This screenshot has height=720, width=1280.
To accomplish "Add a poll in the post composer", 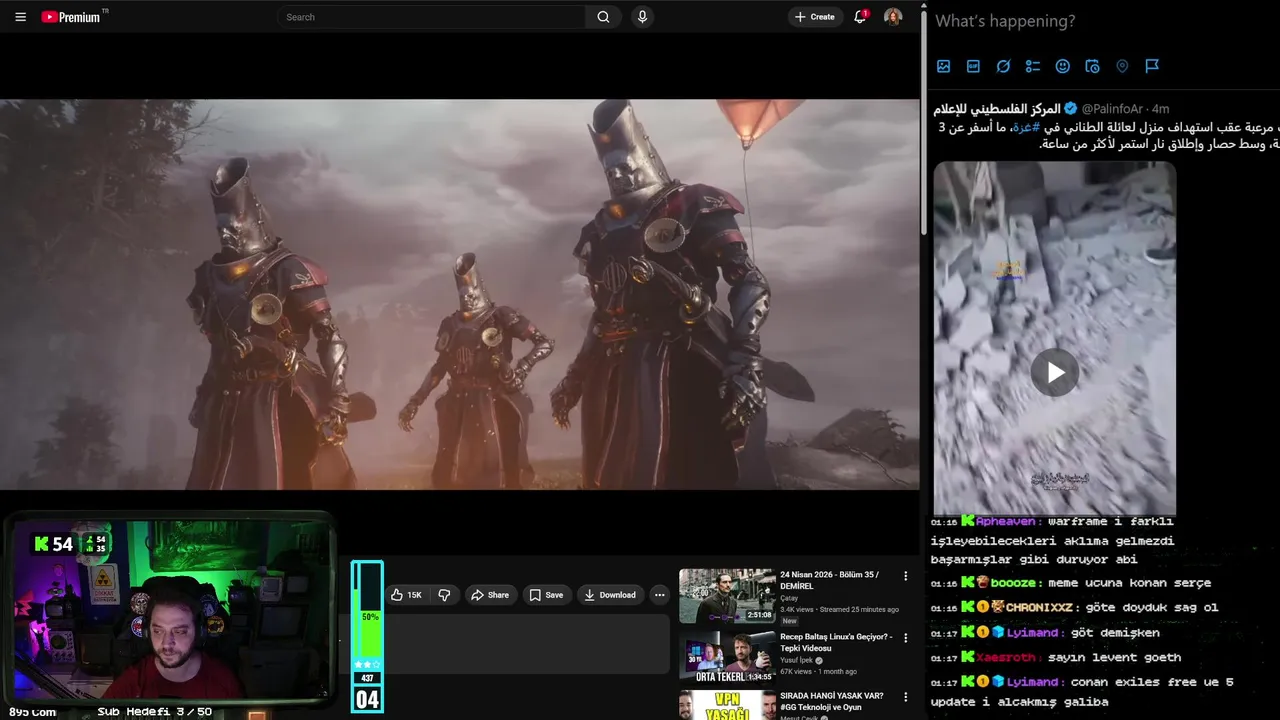I will point(1033,66).
